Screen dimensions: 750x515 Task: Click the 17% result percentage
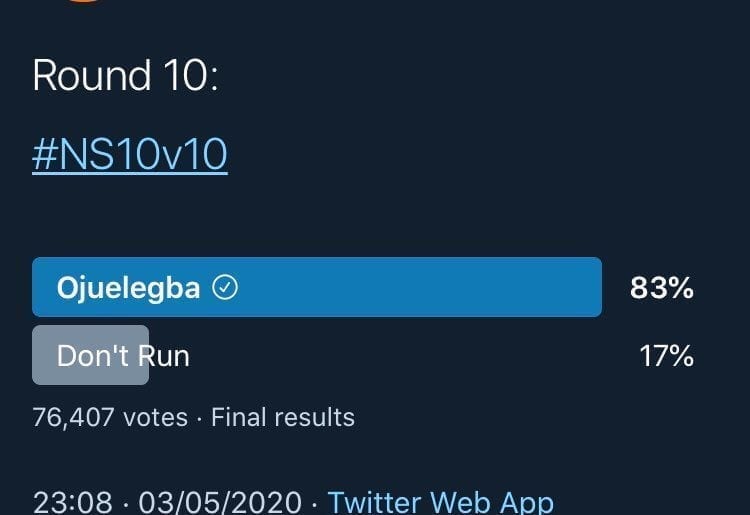666,355
